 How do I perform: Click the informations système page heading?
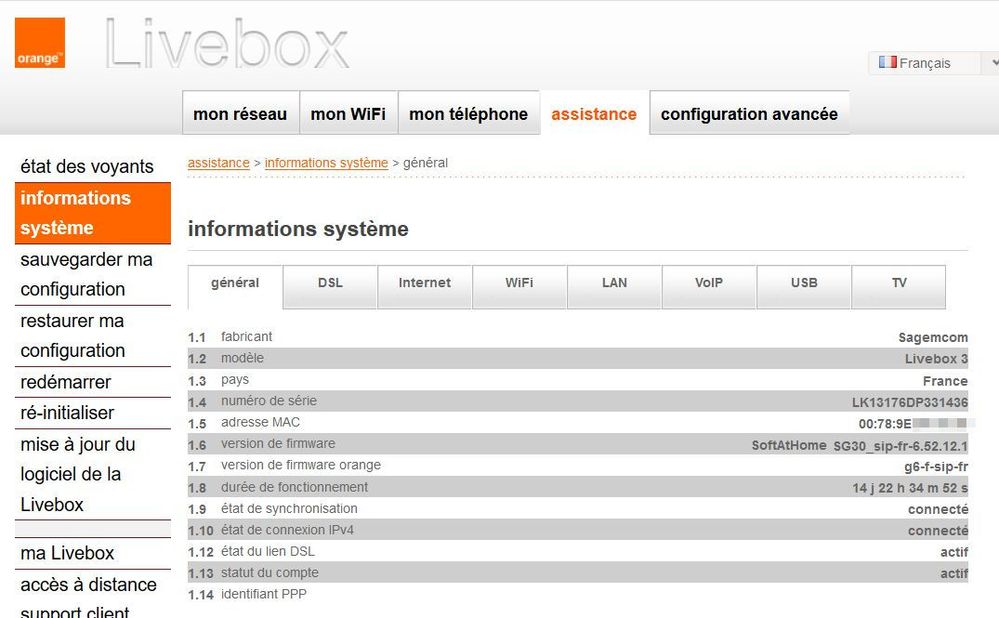tap(298, 229)
